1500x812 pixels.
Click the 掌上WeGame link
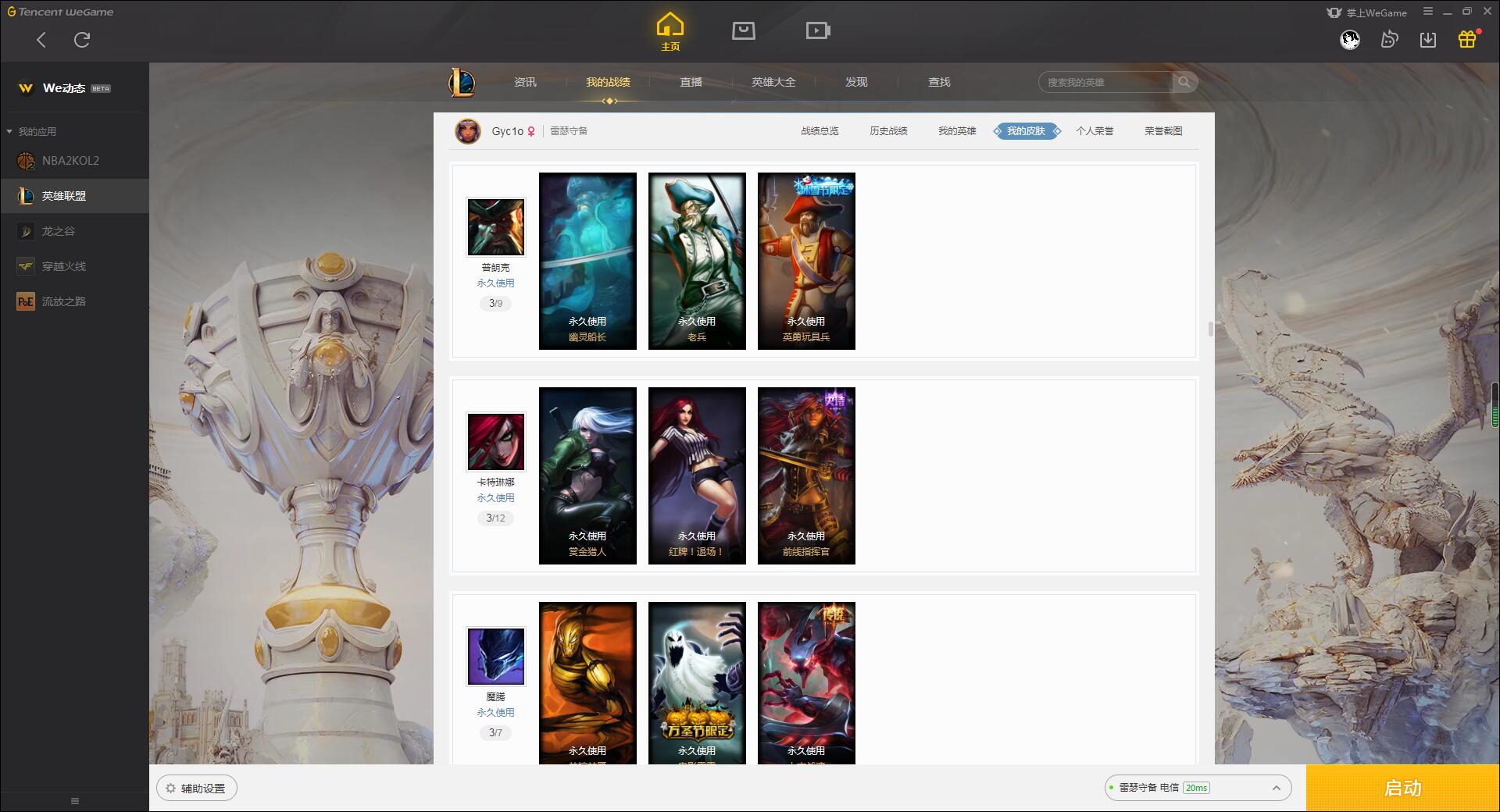(x=1366, y=12)
